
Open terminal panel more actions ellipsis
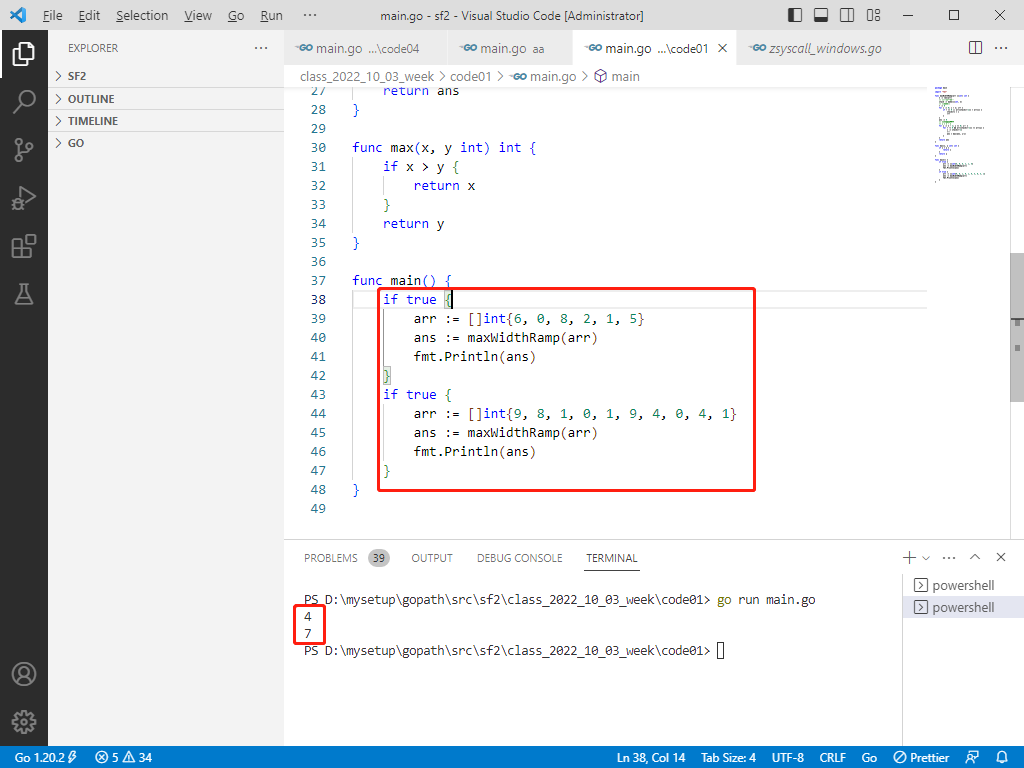(x=949, y=558)
